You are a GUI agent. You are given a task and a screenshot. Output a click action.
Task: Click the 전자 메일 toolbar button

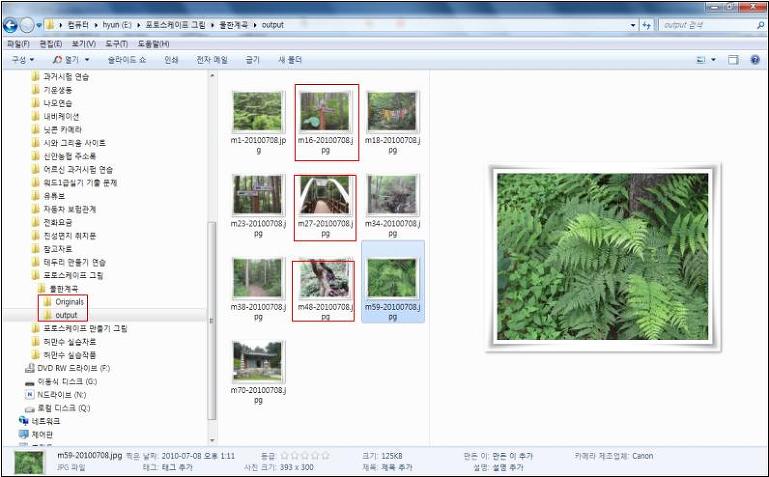click(212, 60)
